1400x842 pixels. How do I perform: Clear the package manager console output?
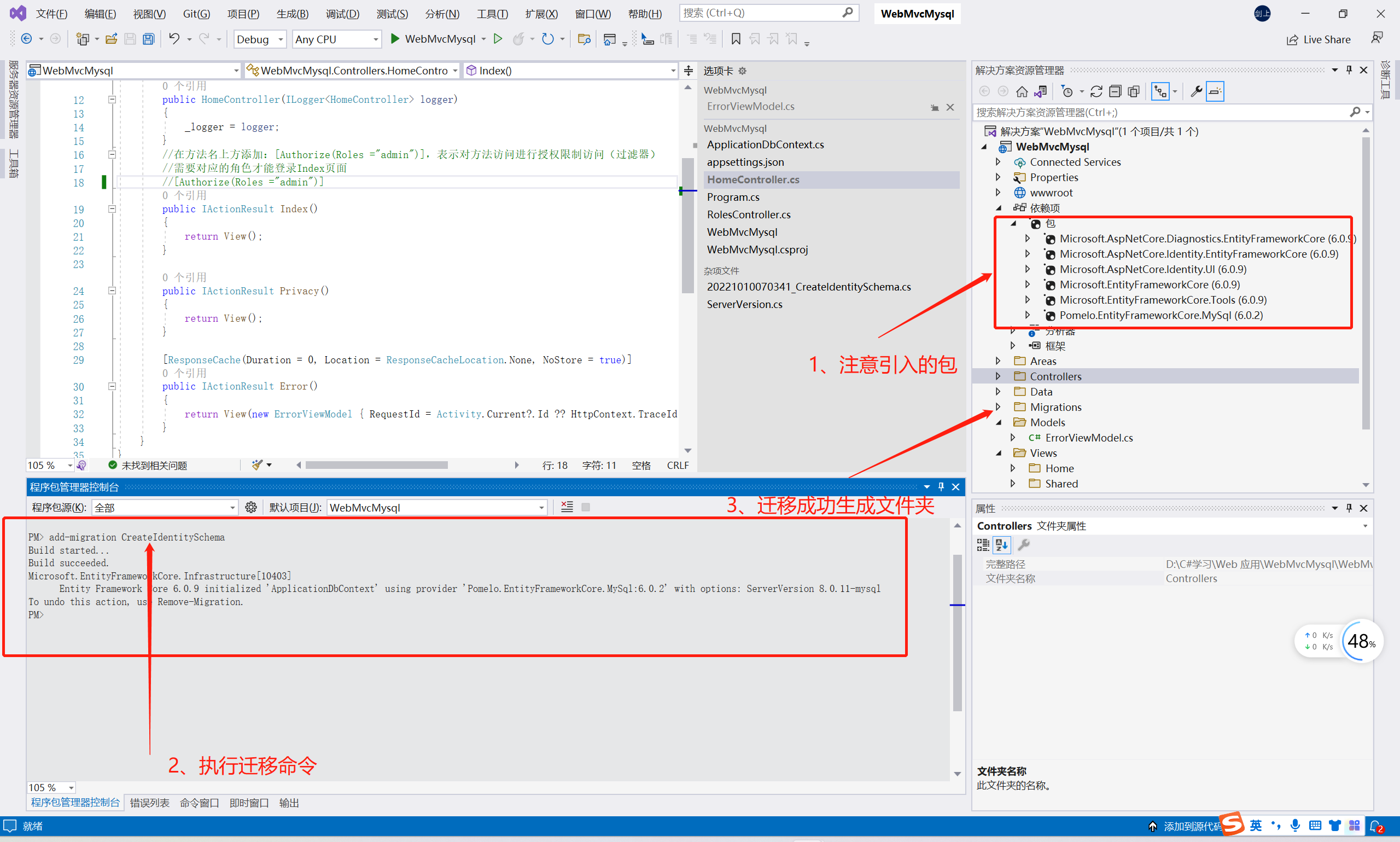567,507
